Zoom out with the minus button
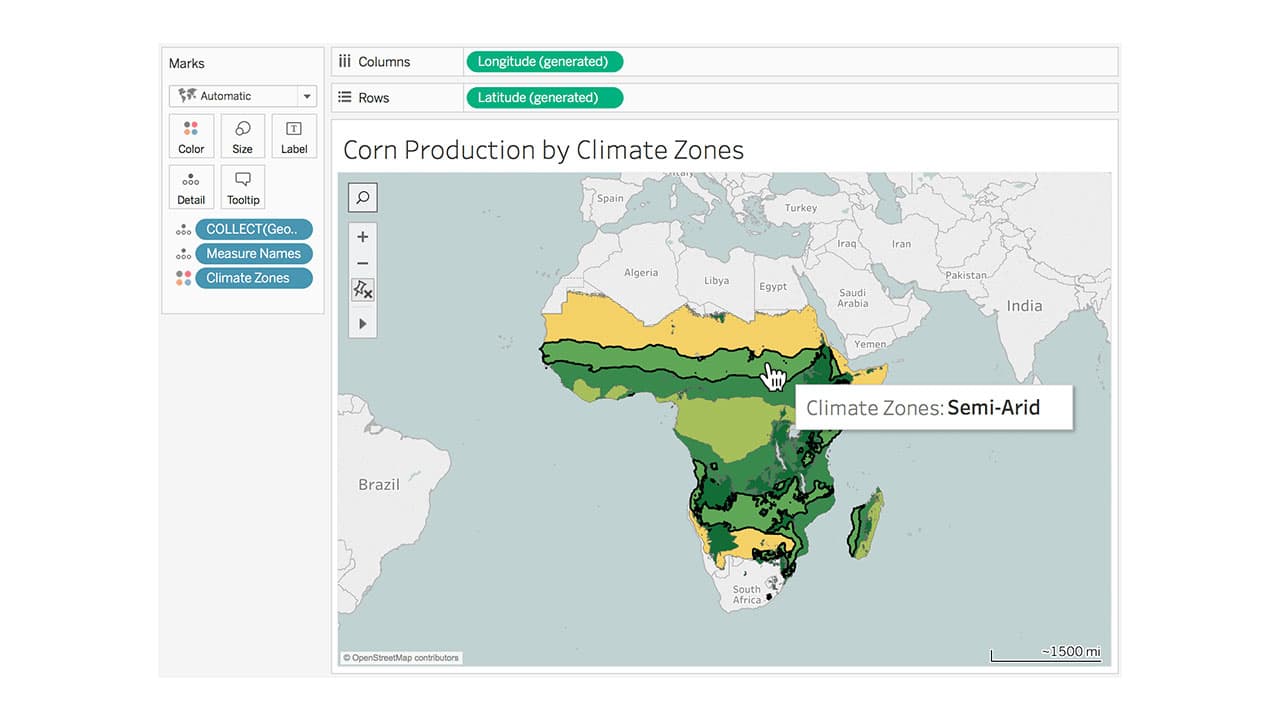 click(362, 263)
